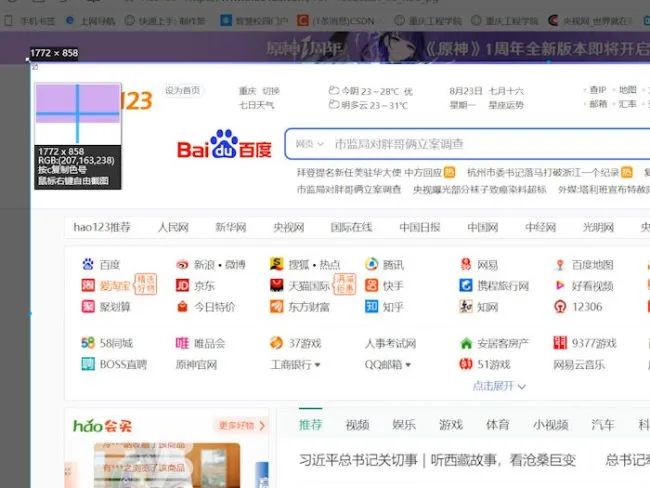This screenshot has height=488, width=650.
Task: Click the 爱淘宝 icon
Action: pos(88,285)
